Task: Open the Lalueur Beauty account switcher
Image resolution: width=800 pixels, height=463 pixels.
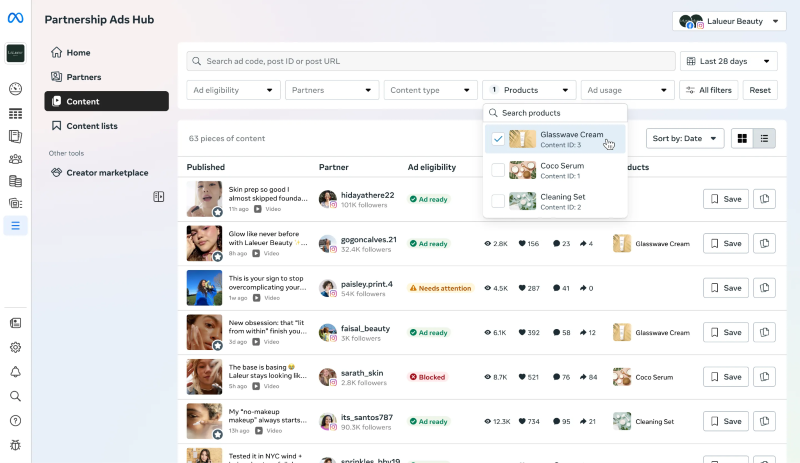Action: coord(729,21)
